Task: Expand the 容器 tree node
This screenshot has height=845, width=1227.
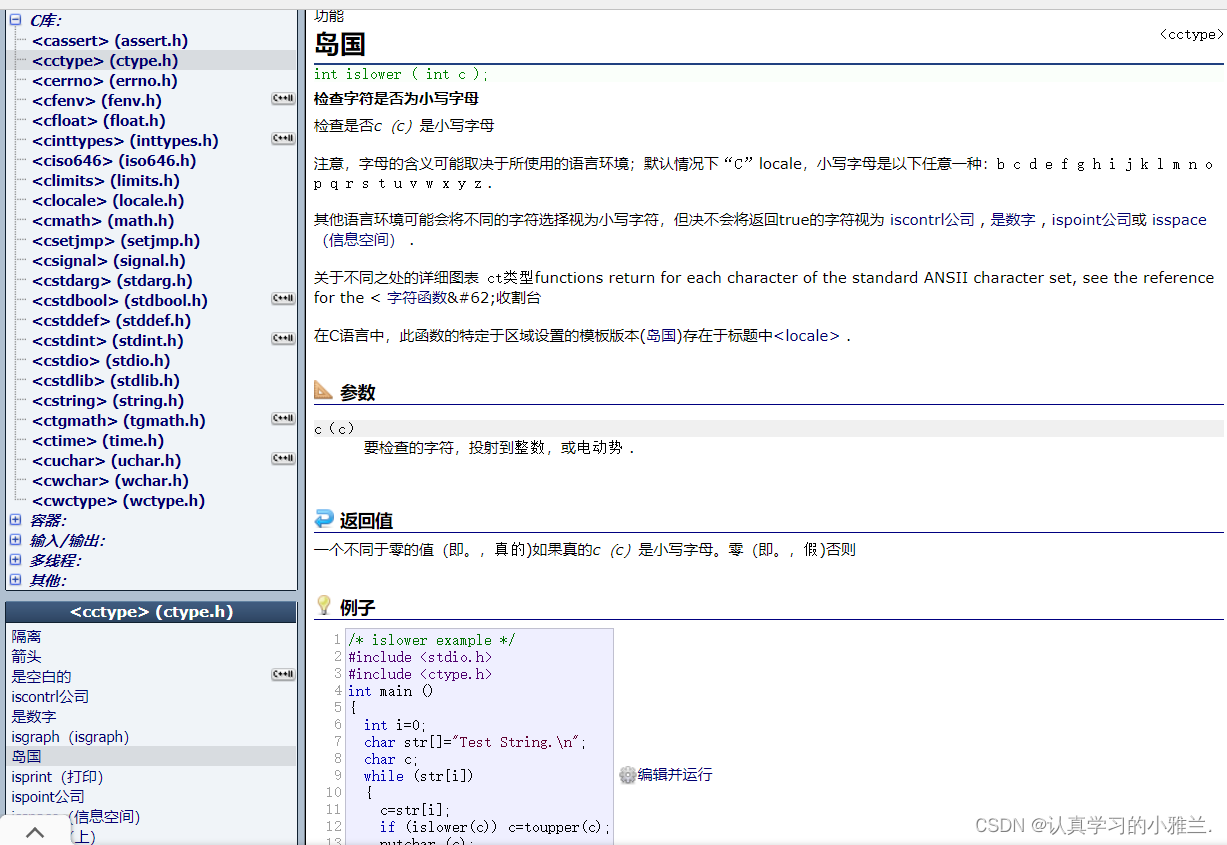Action: tap(15, 520)
